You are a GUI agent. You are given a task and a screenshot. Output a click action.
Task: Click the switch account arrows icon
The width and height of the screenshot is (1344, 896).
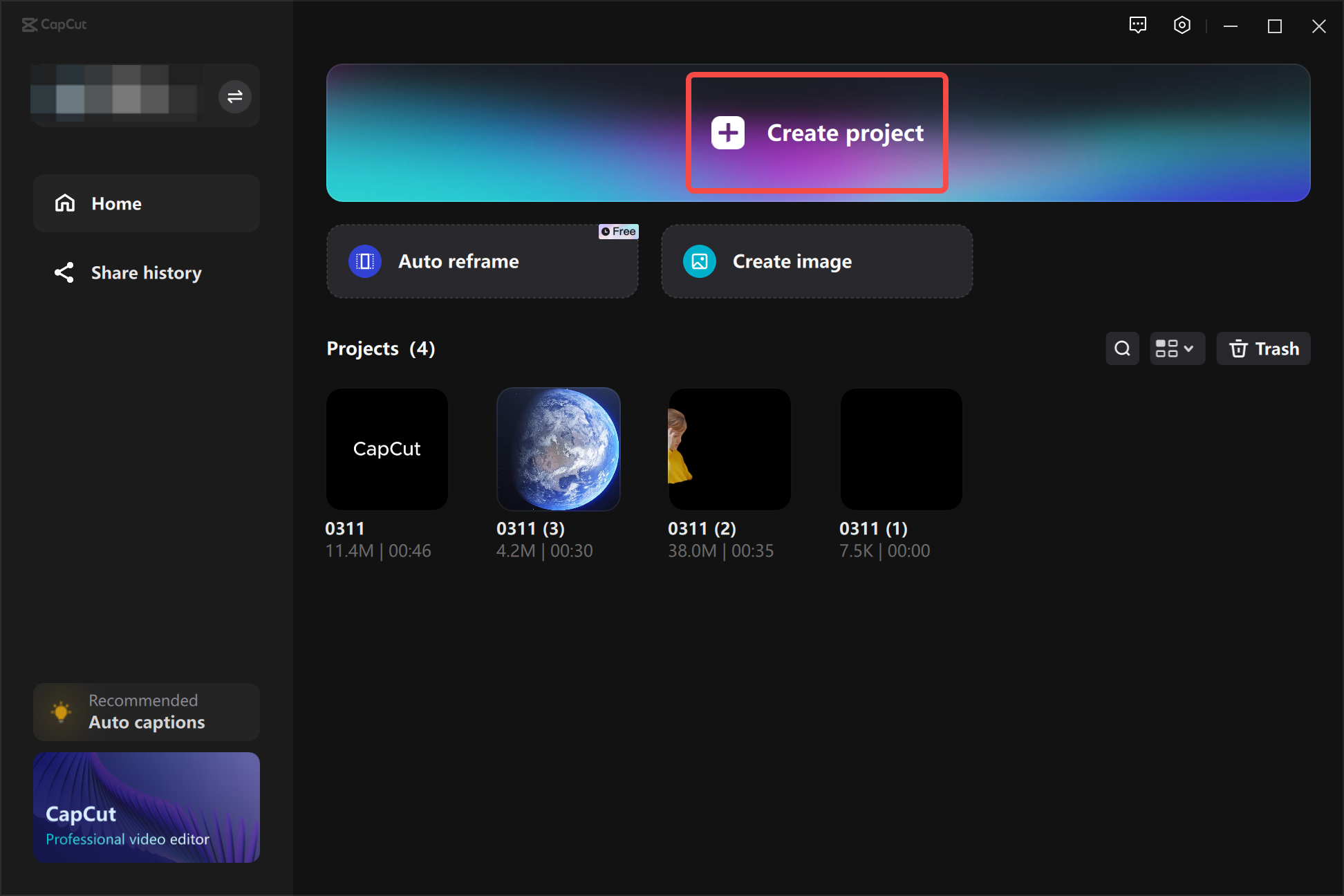click(x=235, y=96)
